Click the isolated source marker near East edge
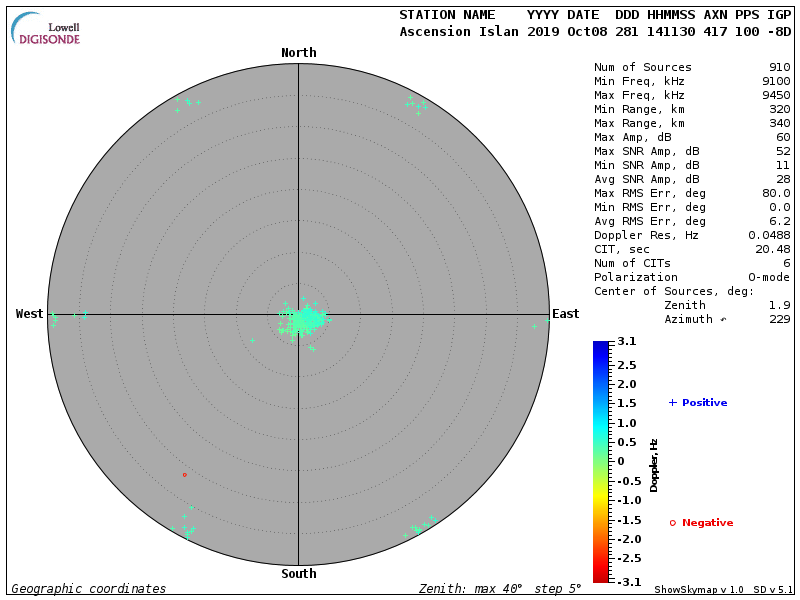800x600 pixels. pos(534,326)
